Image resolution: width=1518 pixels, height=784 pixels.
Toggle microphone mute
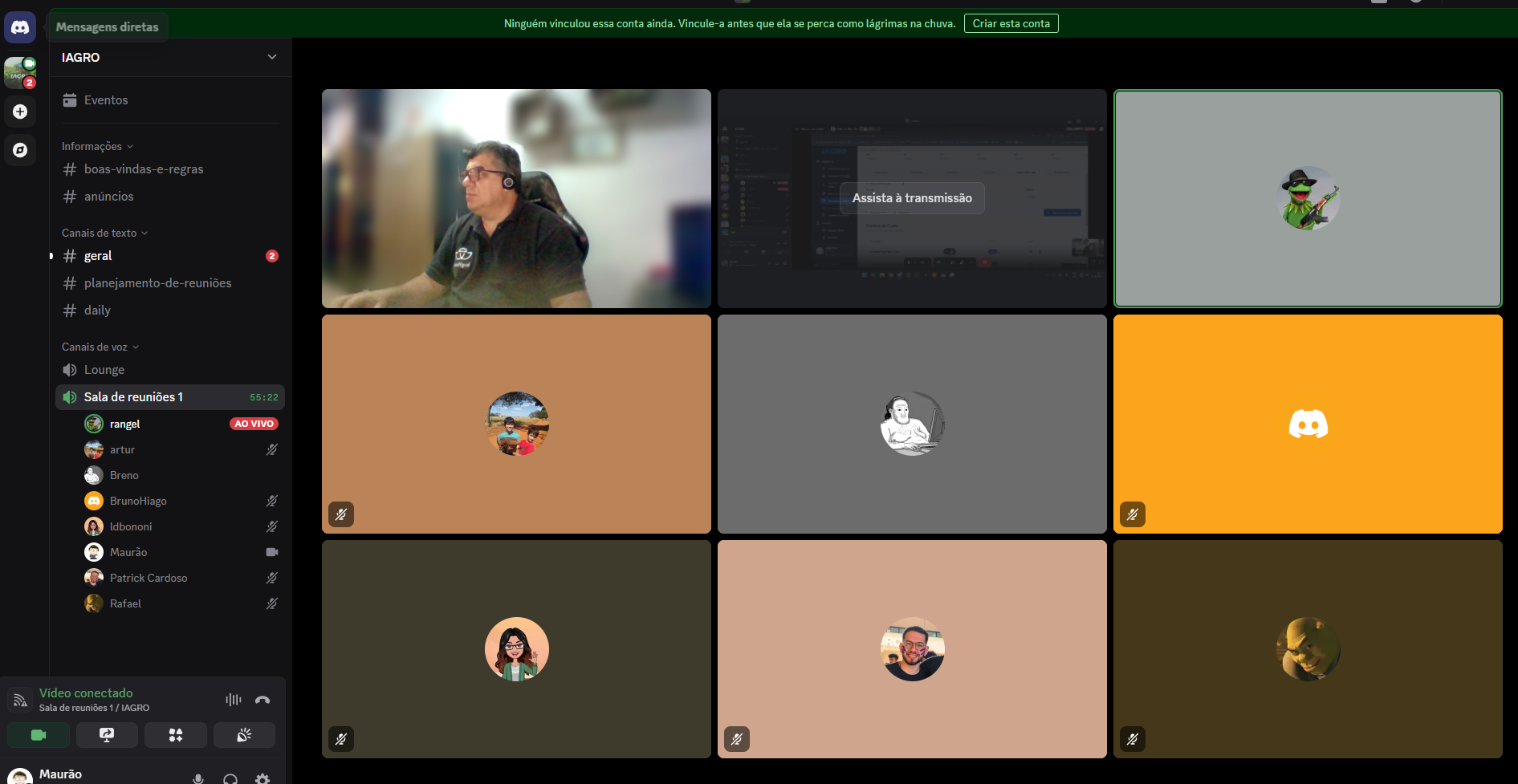[198, 778]
